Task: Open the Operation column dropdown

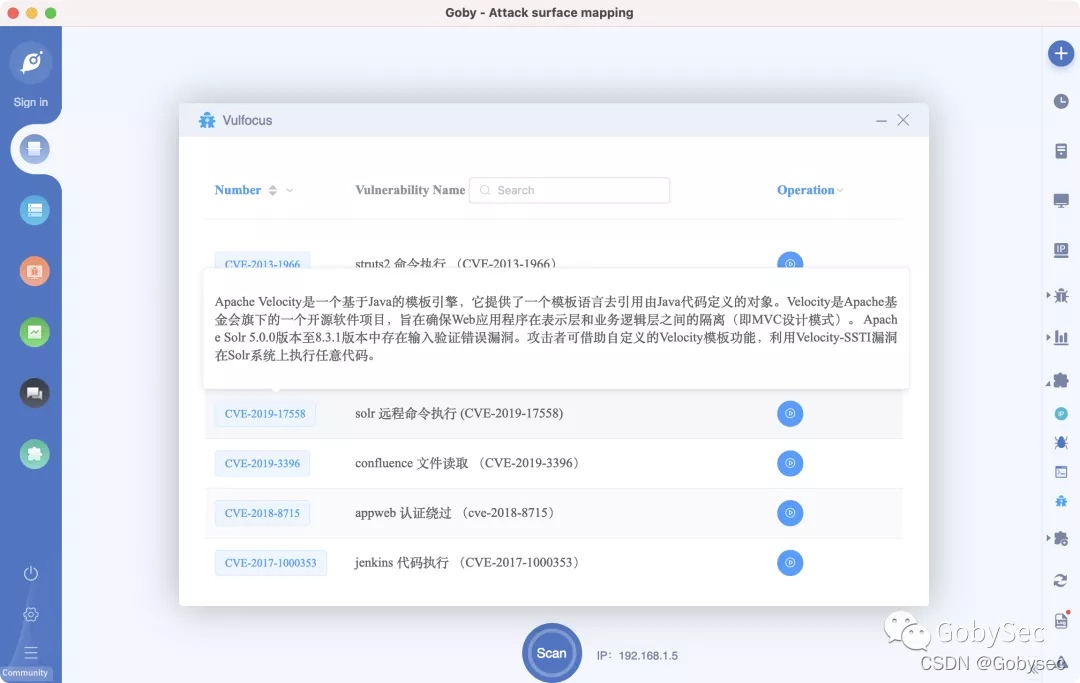Action: (840, 190)
